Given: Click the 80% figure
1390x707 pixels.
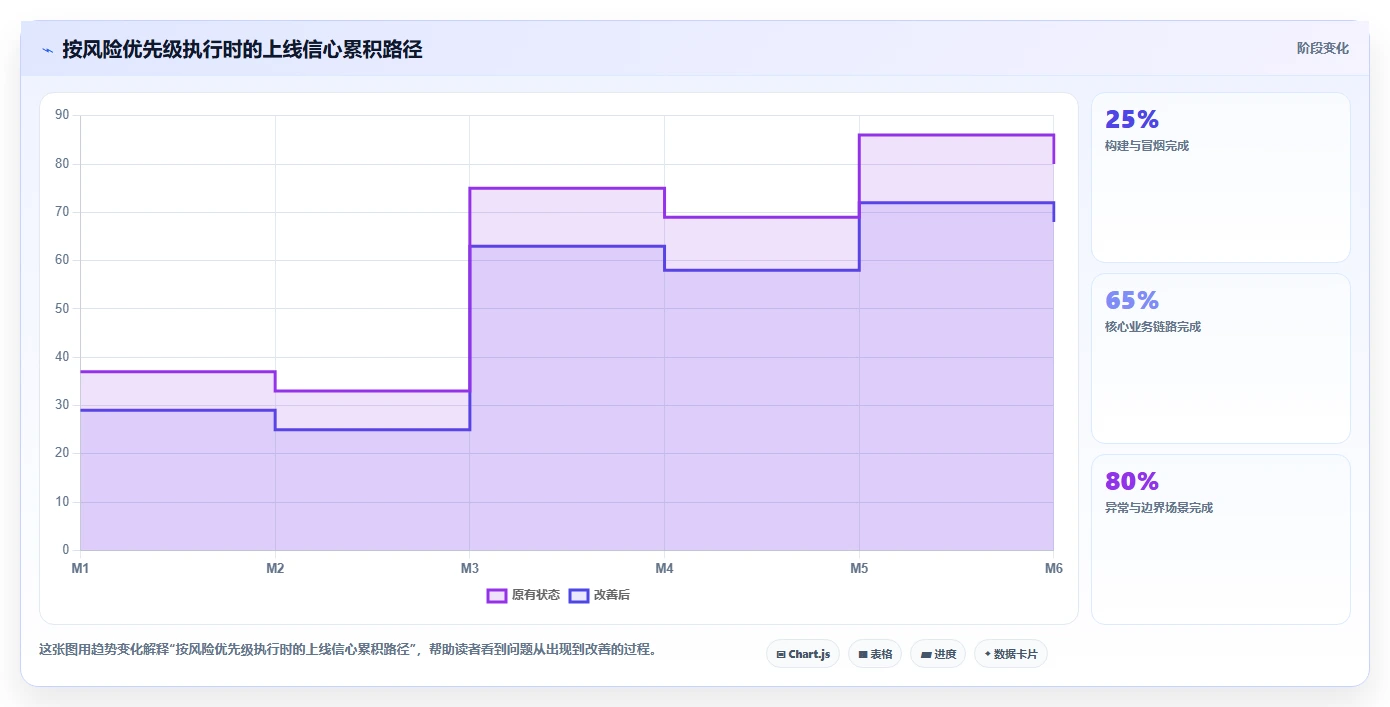Looking at the screenshot, I should (x=1132, y=481).
